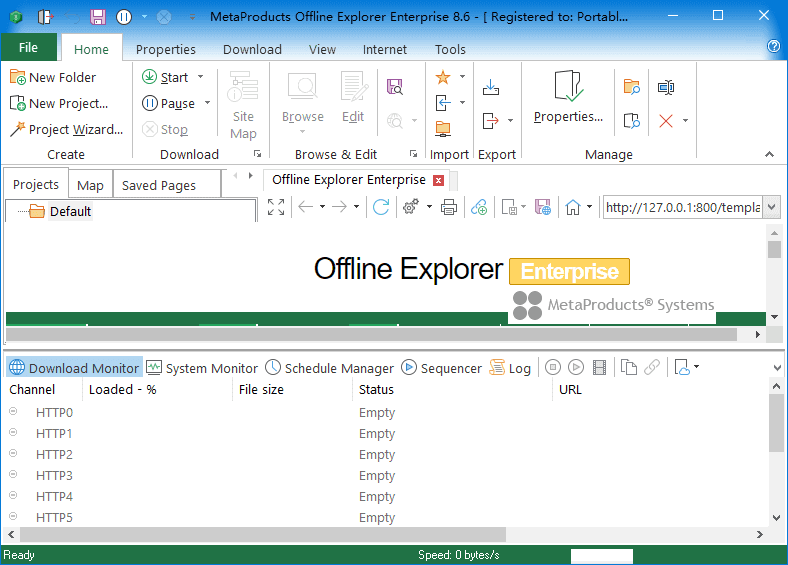Expand the Download group dialog launcher

tap(257, 154)
